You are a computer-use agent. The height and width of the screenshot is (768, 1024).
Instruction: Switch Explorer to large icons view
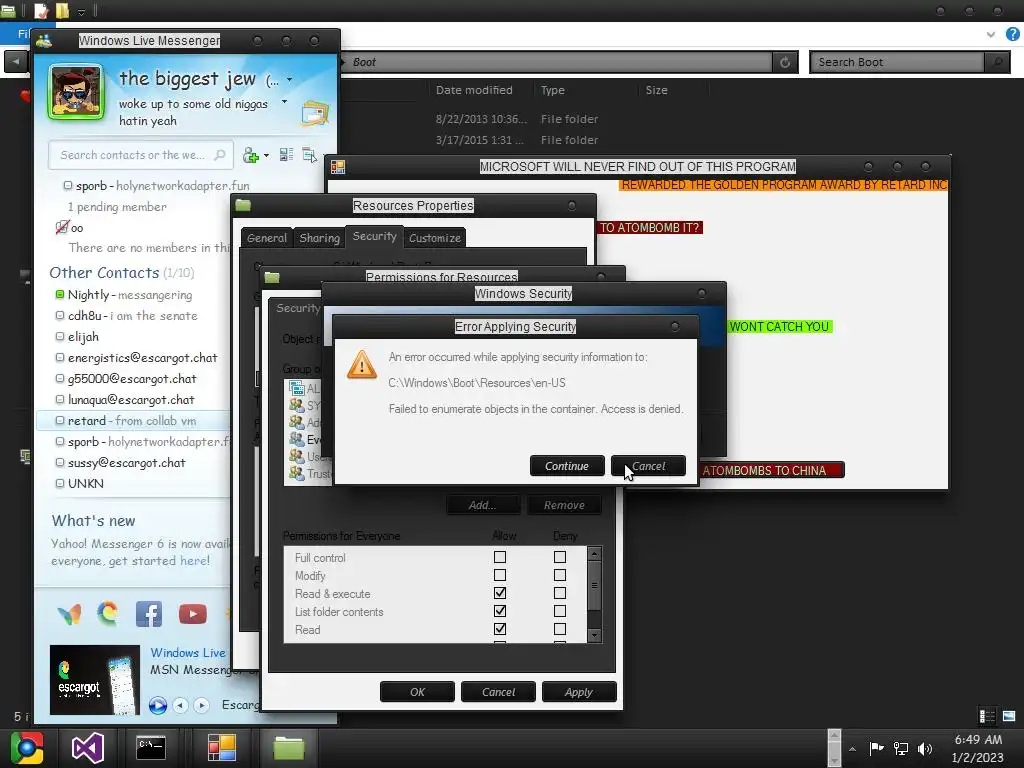coord(1009,716)
